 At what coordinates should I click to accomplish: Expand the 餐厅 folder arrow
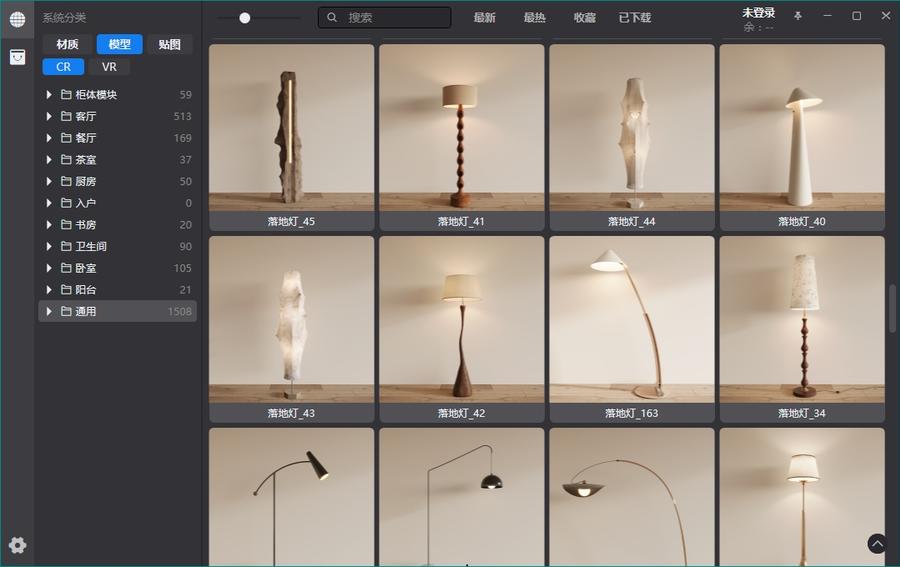49,138
